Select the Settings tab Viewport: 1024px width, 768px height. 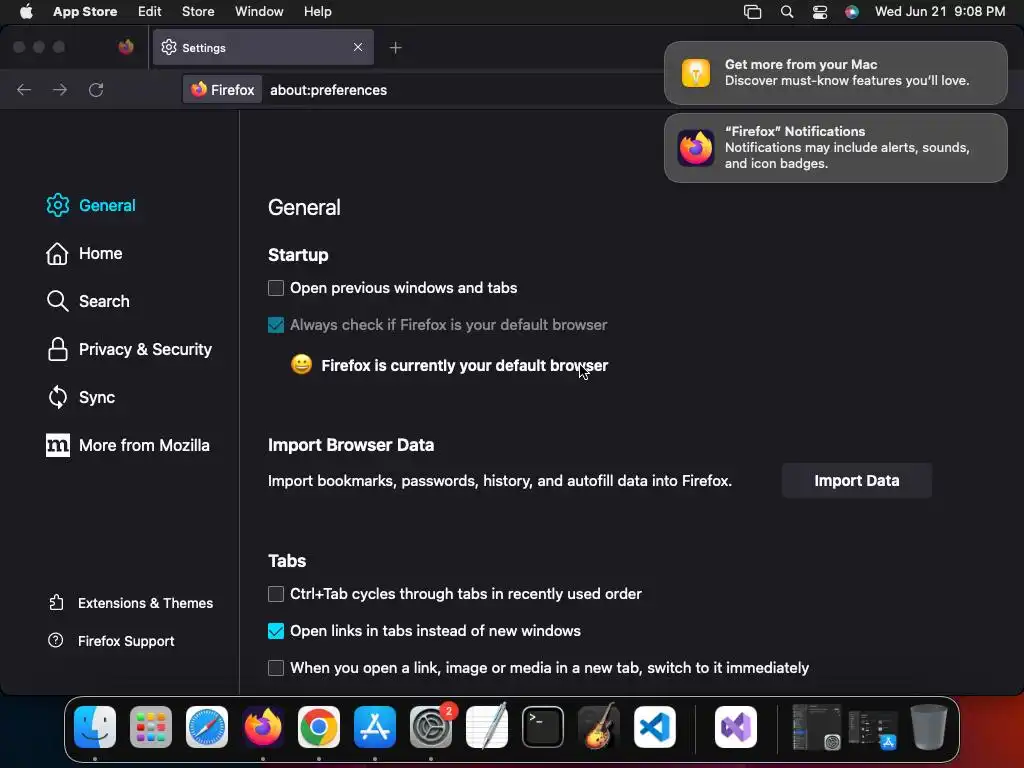click(x=263, y=47)
